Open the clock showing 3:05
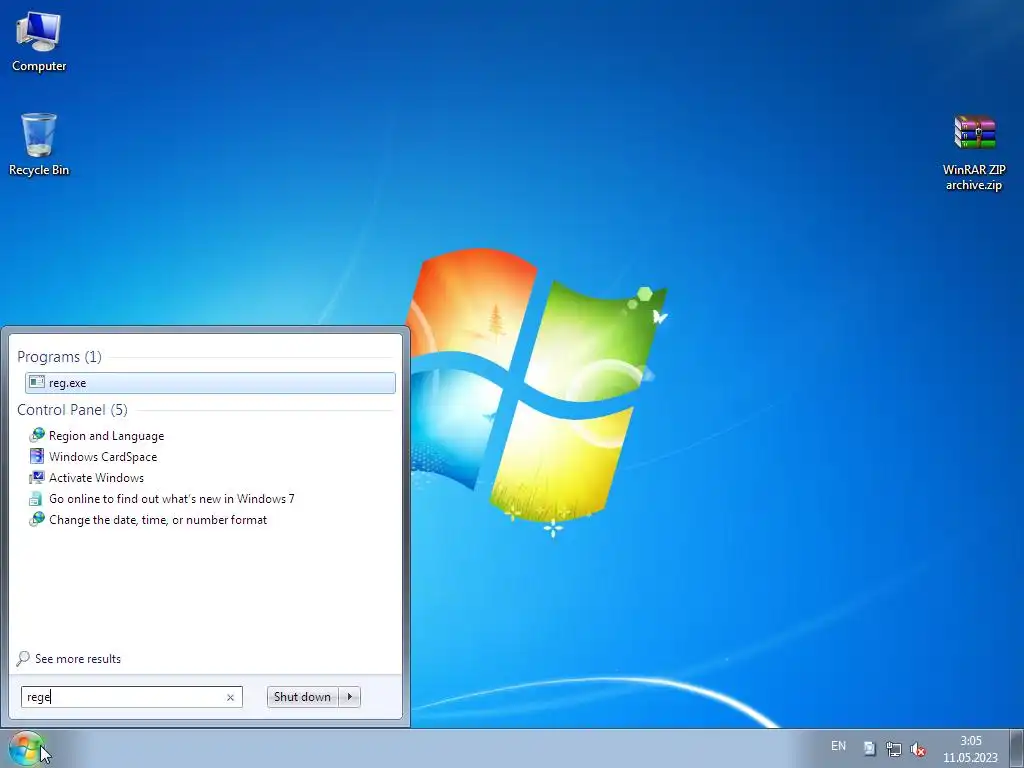 coord(970,749)
